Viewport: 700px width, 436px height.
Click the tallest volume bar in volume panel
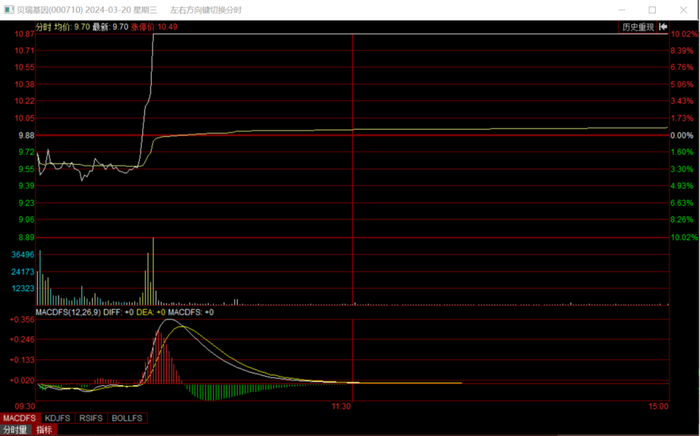pos(153,271)
